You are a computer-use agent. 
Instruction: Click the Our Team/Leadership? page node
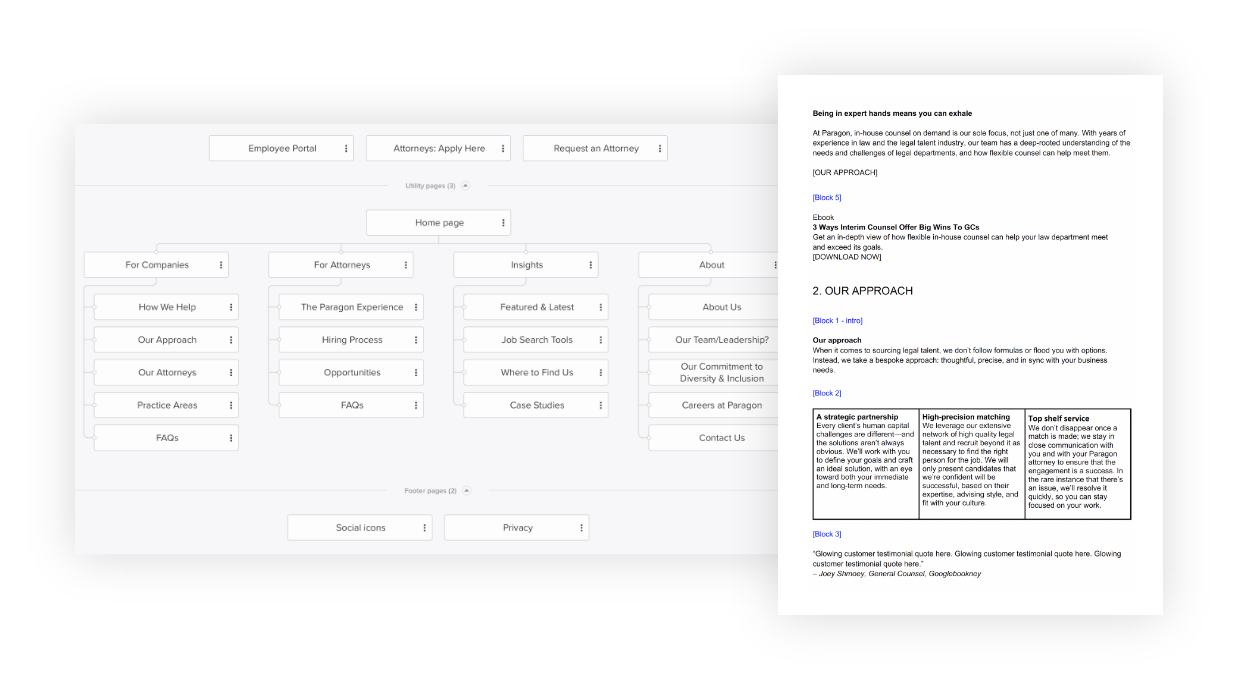714,340
